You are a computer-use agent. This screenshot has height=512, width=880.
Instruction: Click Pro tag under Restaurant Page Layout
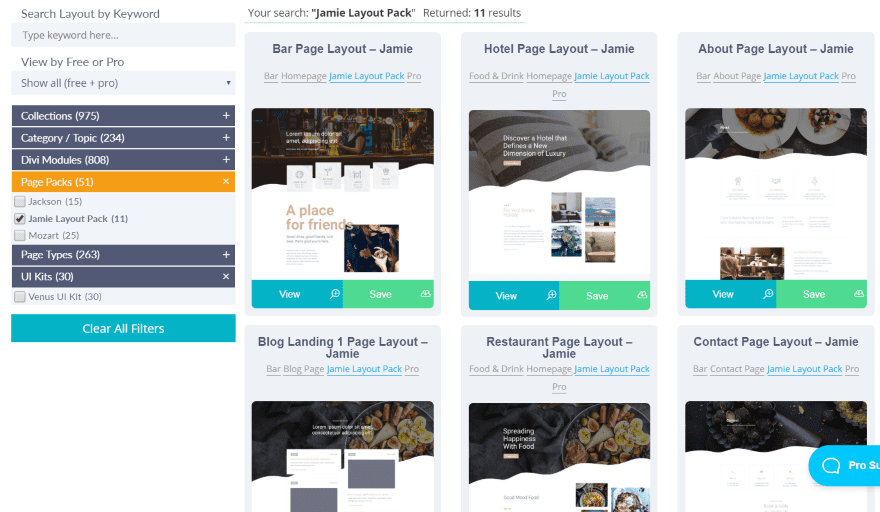(559, 387)
